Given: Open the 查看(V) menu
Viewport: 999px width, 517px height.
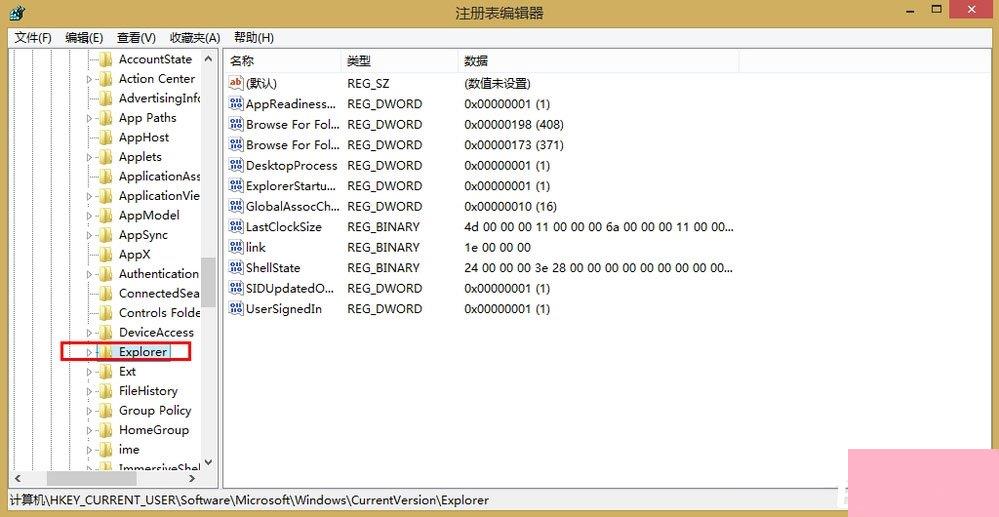Looking at the screenshot, I should coord(136,38).
